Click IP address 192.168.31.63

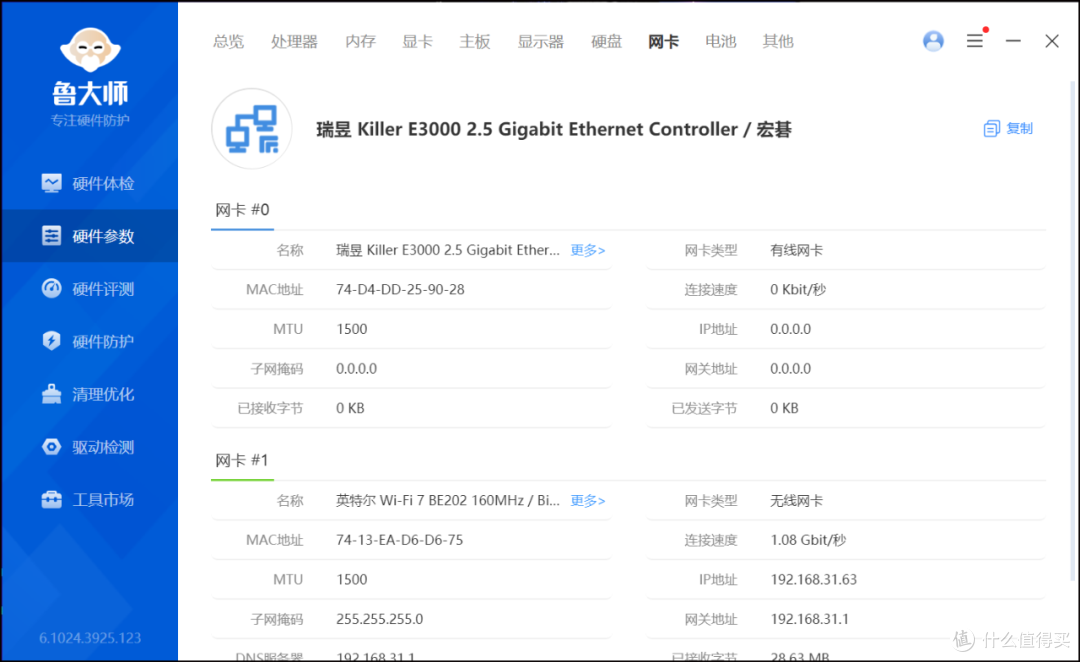click(813, 579)
